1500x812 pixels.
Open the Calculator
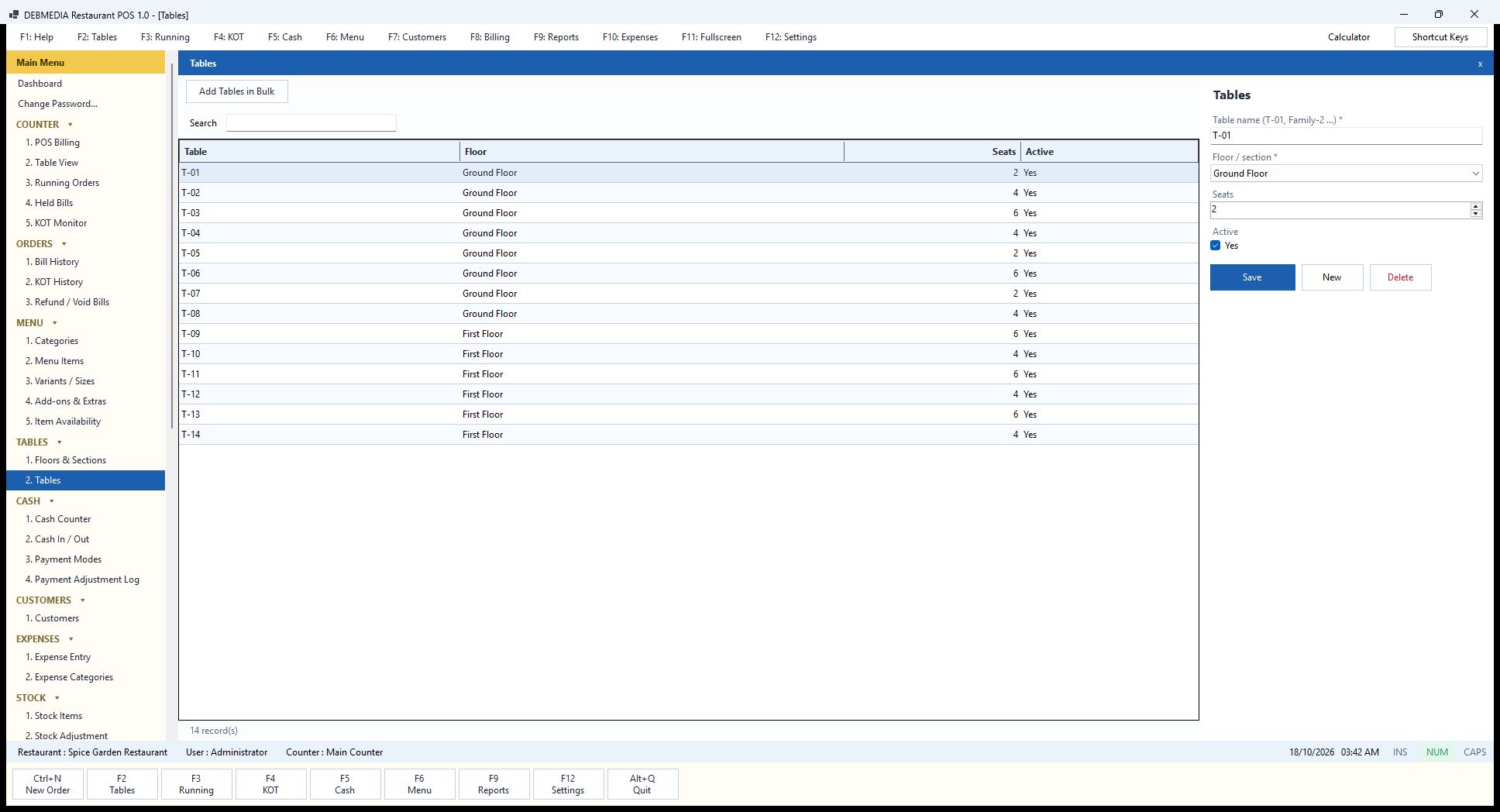point(1349,37)
